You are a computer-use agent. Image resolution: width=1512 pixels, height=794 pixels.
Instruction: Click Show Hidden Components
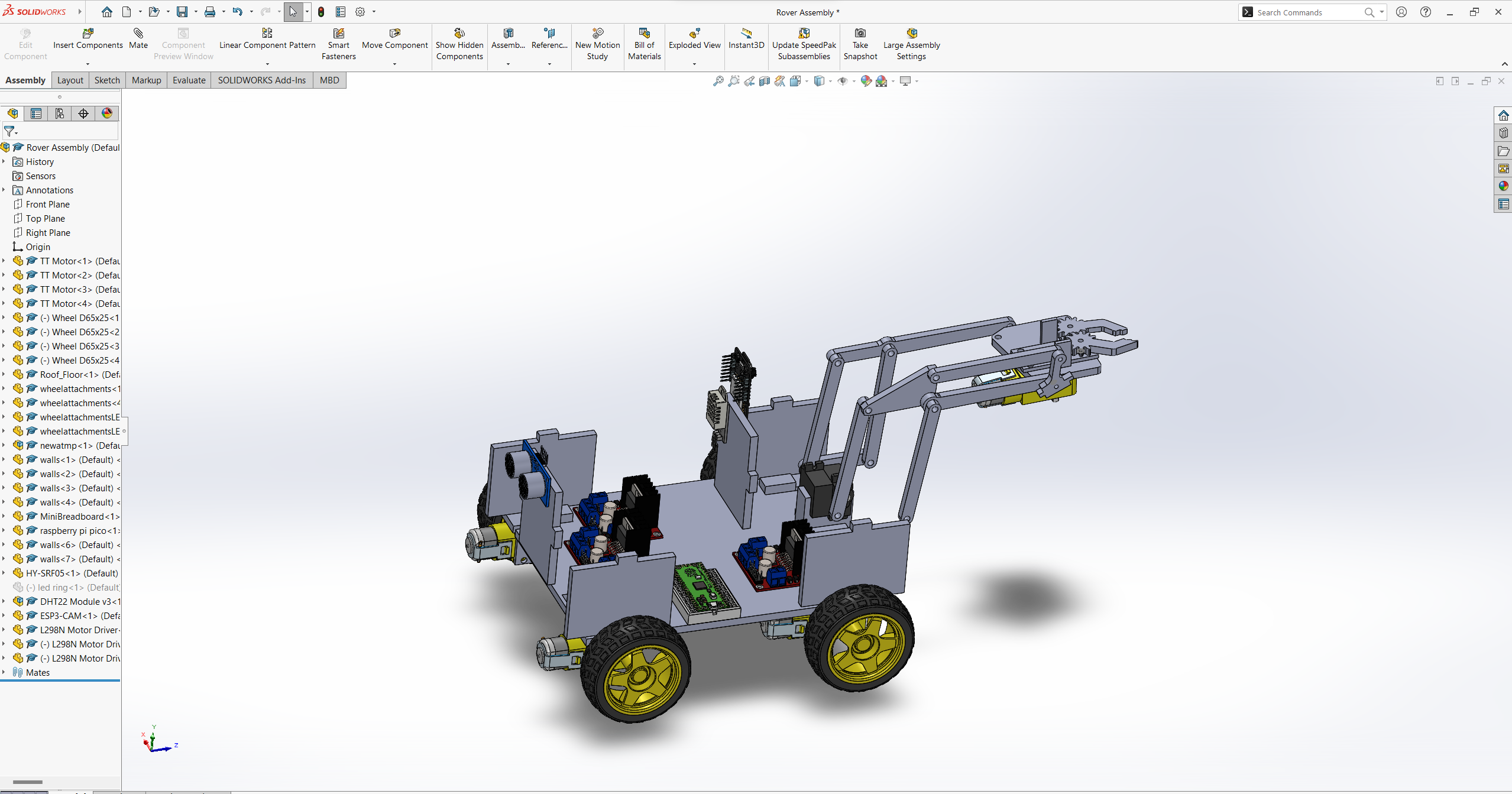click(x=459, y=44)
